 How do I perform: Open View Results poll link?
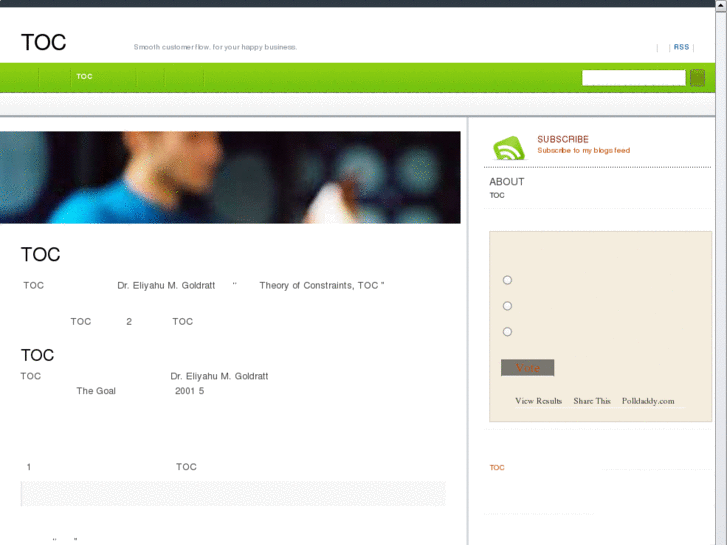tap(538, 401)
